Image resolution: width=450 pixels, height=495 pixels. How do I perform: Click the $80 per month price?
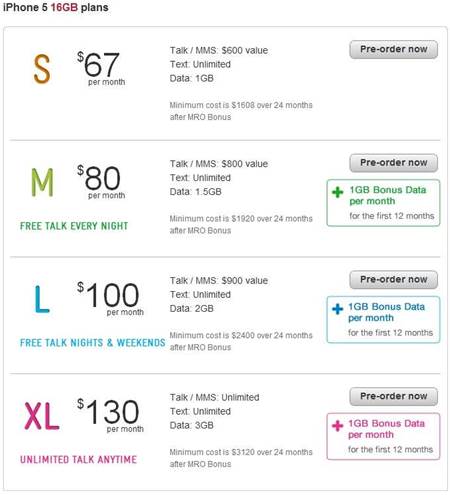pyautogui.click(x=101, y=182)
